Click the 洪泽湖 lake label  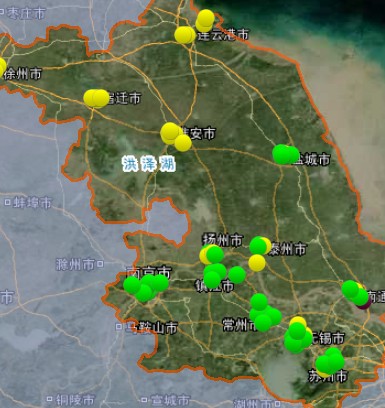(149, 164)
